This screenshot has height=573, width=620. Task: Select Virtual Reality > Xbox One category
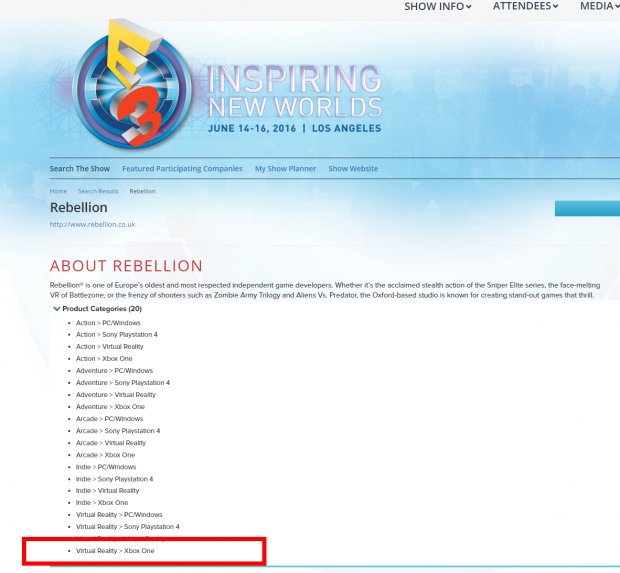tap(115, 551)
